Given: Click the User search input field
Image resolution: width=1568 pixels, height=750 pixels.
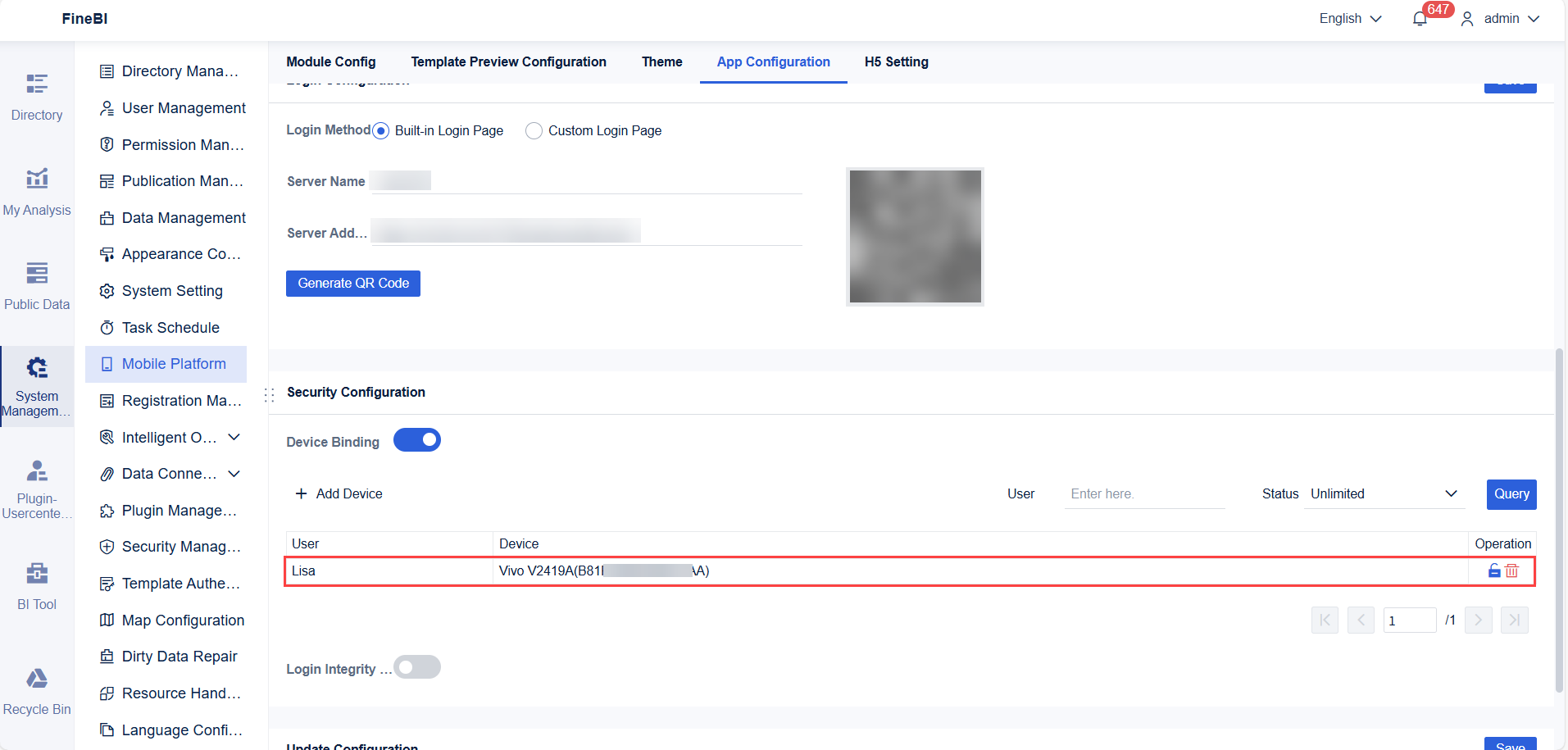Looking at the screenshot, I should tap(1144, 493).
